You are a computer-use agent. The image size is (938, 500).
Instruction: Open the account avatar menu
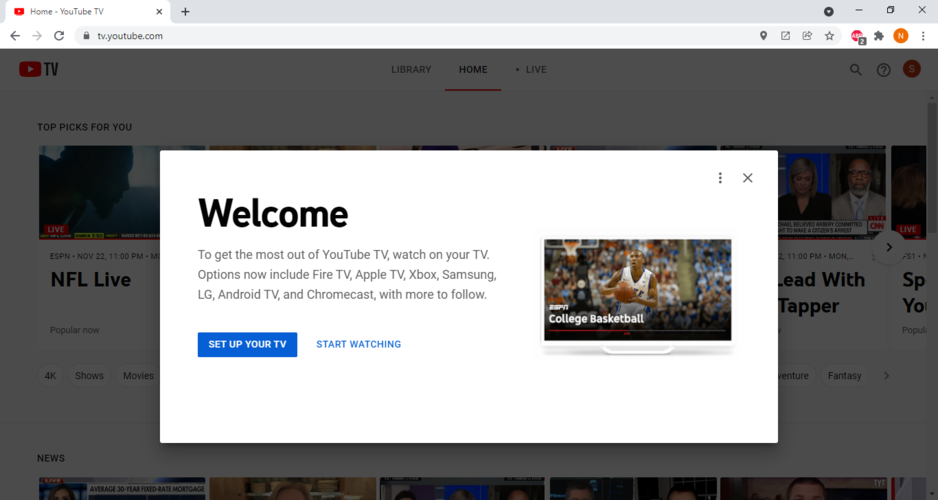click(x=911, y=69)
